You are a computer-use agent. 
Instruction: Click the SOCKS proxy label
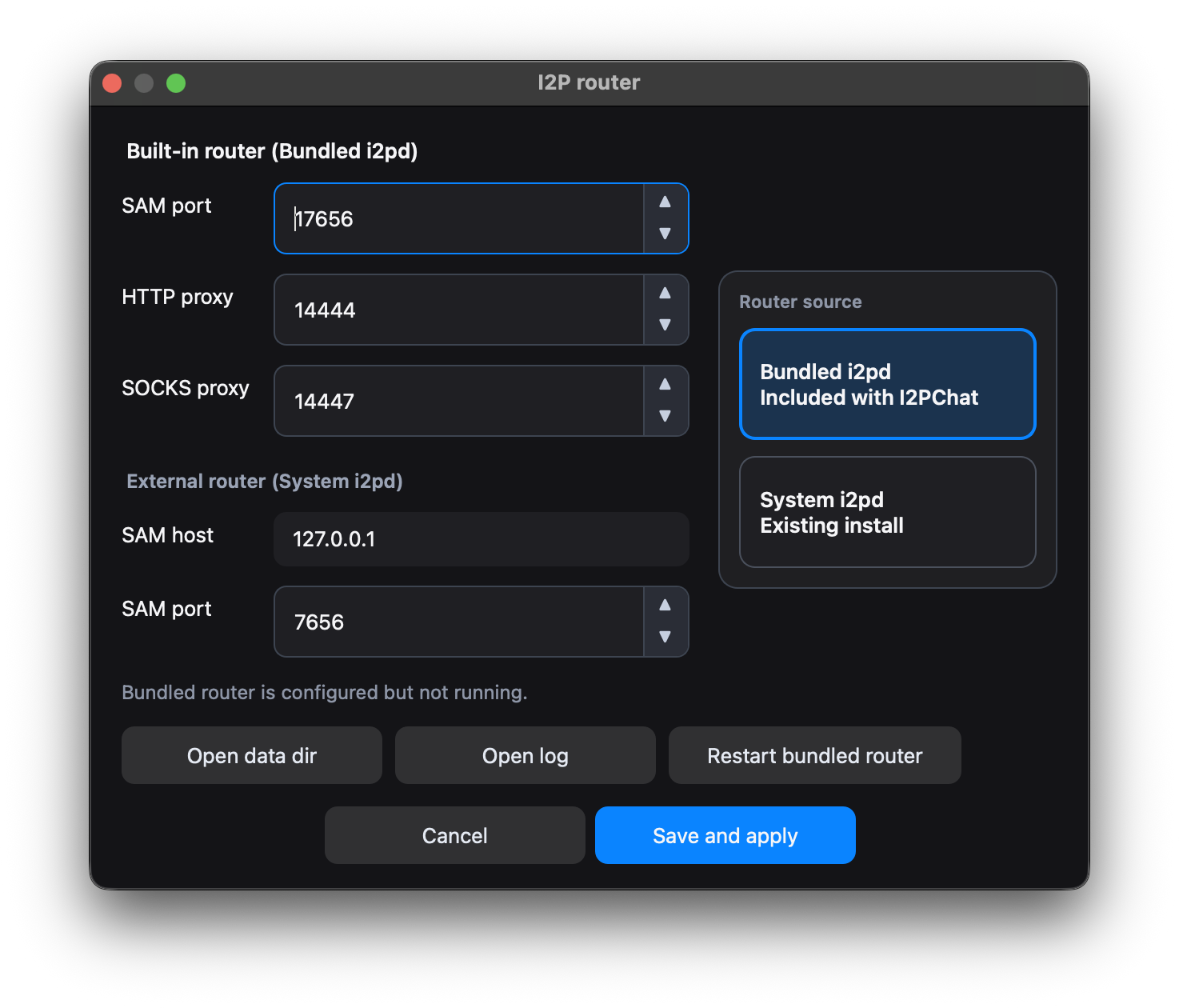pos(186,388)
